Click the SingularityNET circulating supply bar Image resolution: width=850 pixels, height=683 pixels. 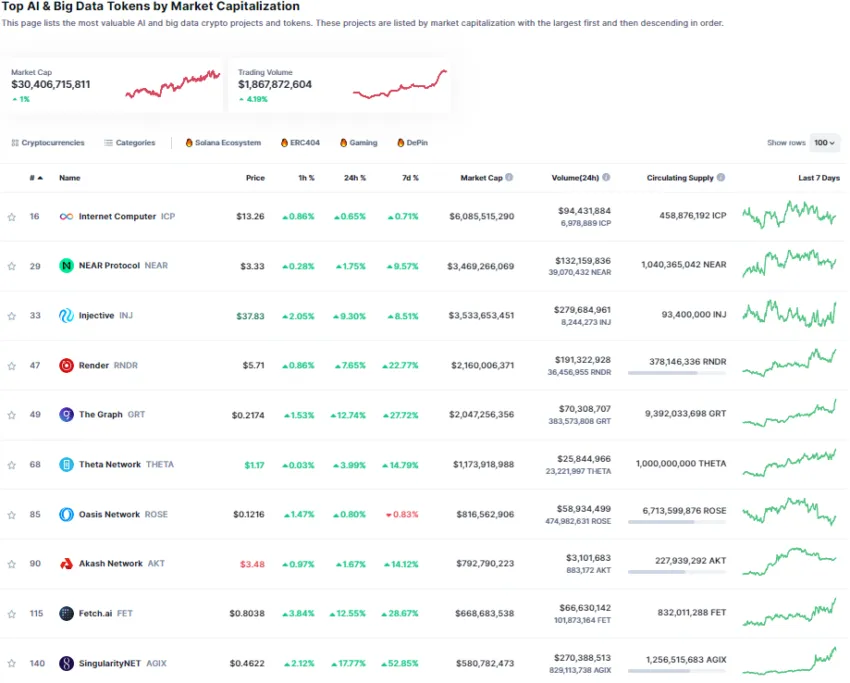tap(677, 671)
